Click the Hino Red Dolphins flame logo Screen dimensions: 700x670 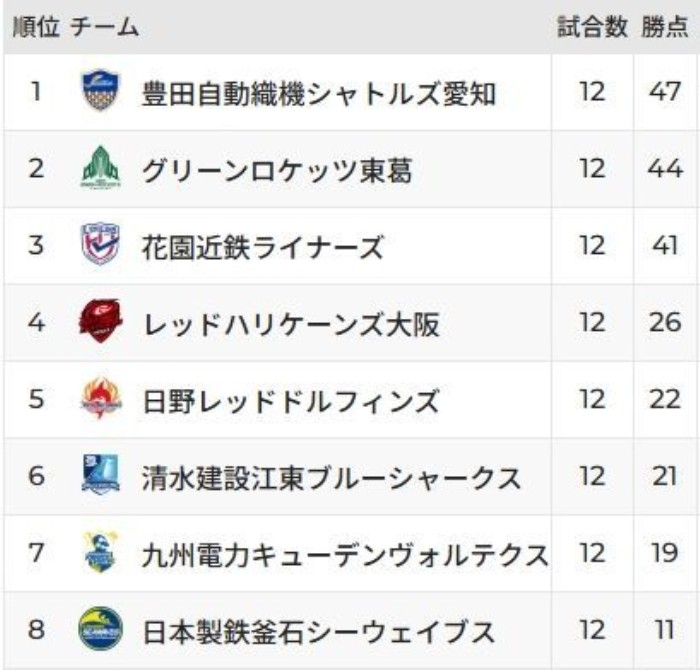[101, 398]
